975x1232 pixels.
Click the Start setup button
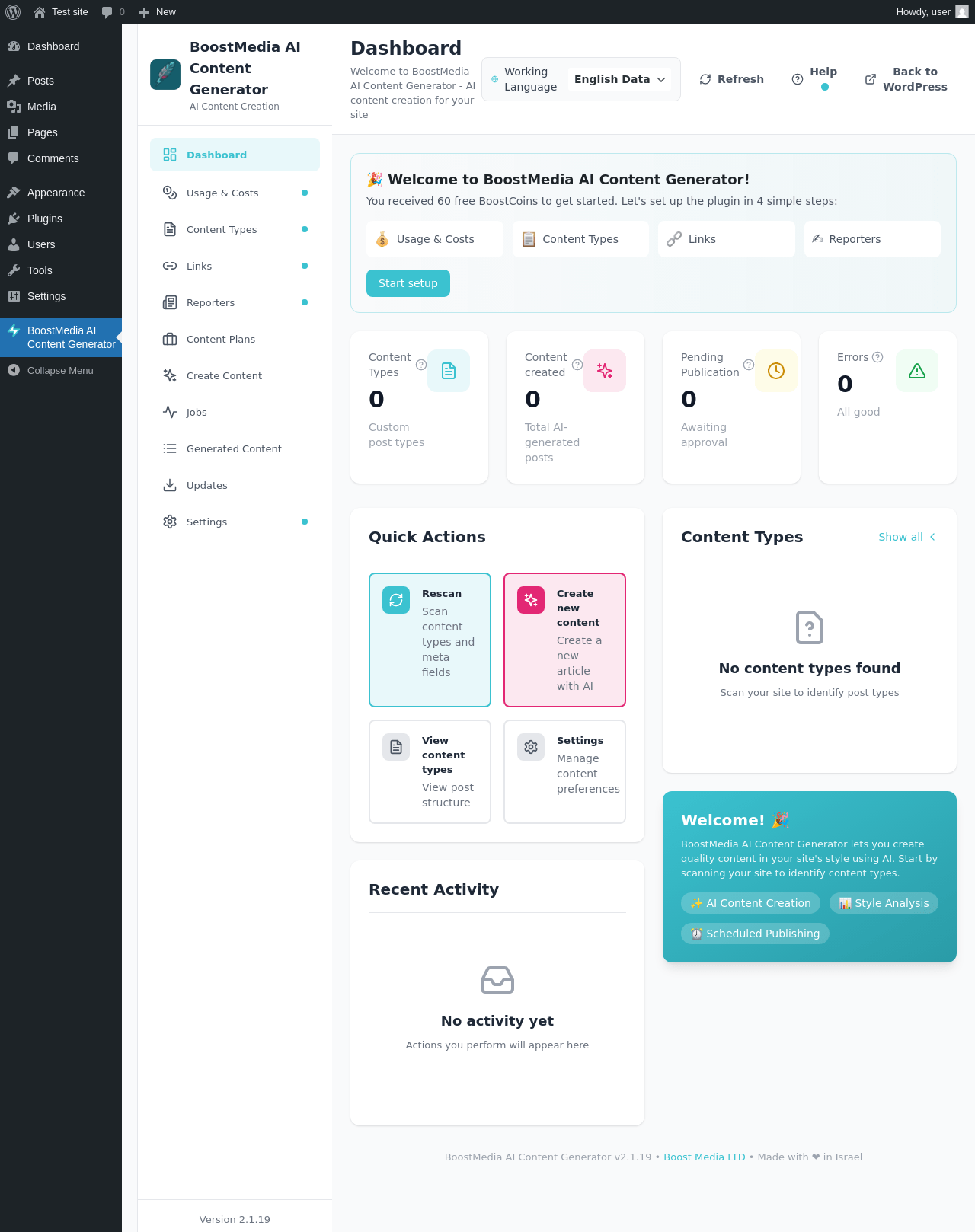click(408, 283)
